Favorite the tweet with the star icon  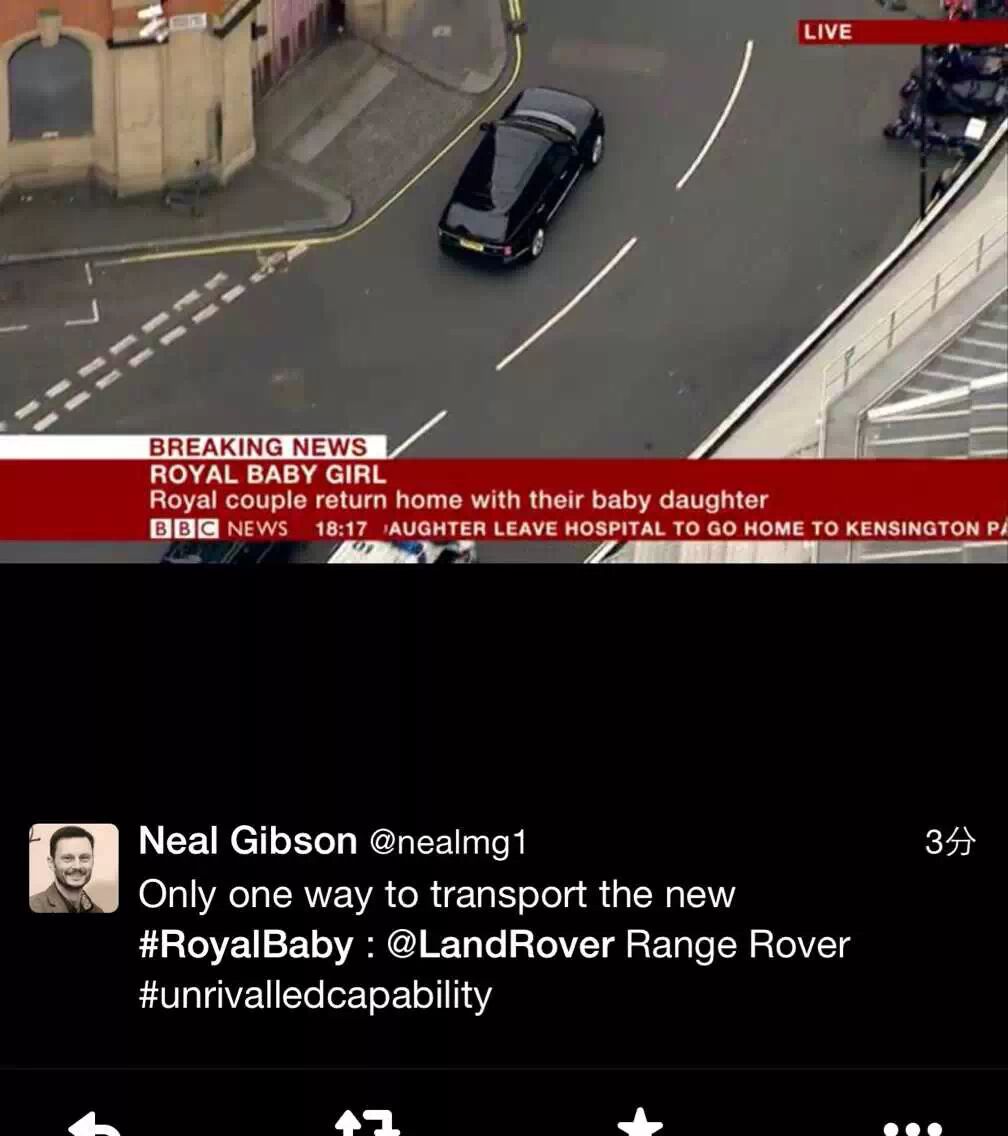point(640,1122)
